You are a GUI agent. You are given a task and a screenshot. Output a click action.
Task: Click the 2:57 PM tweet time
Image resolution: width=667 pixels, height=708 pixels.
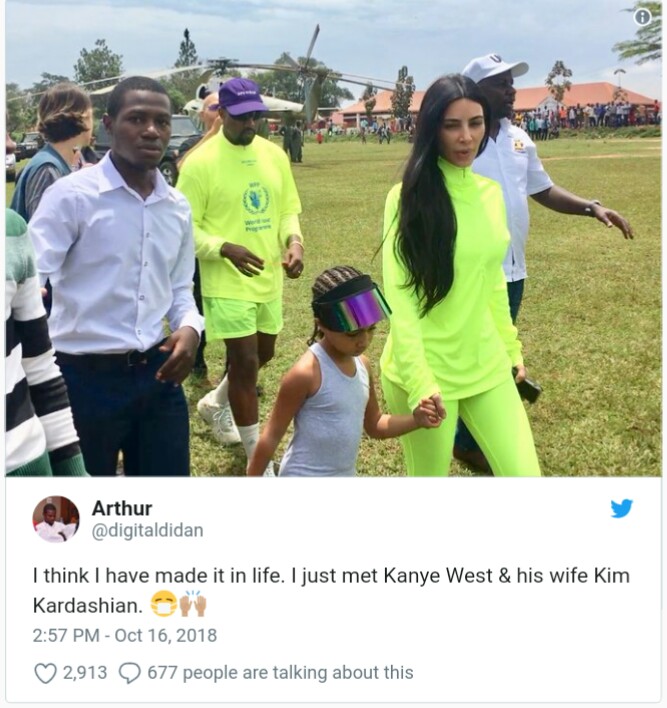tap(67, 635)
